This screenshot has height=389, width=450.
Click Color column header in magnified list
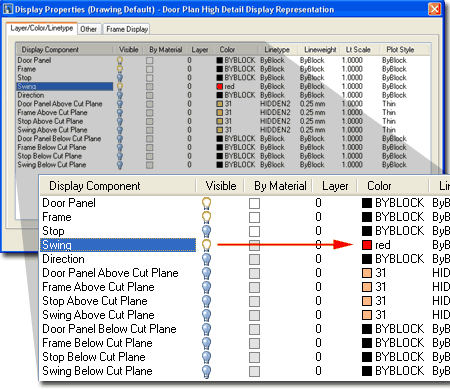(379, 186)
